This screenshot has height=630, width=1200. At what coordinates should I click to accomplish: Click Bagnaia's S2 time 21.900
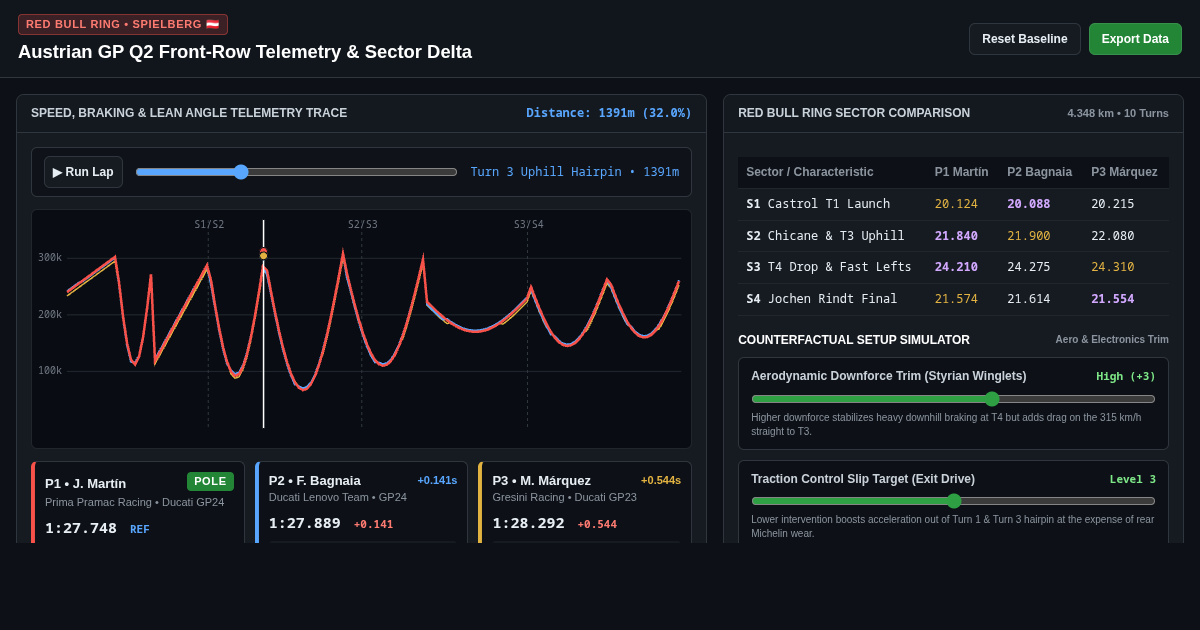point(1029,236)
